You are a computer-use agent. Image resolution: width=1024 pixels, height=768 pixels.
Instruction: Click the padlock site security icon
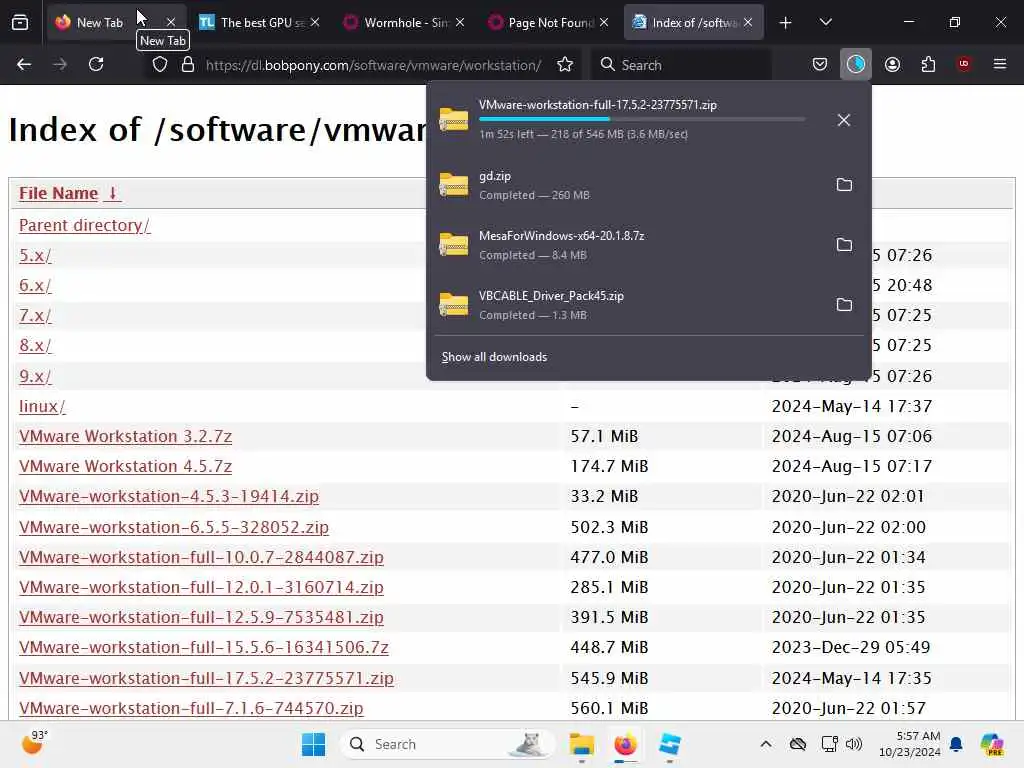click(188, 65)
